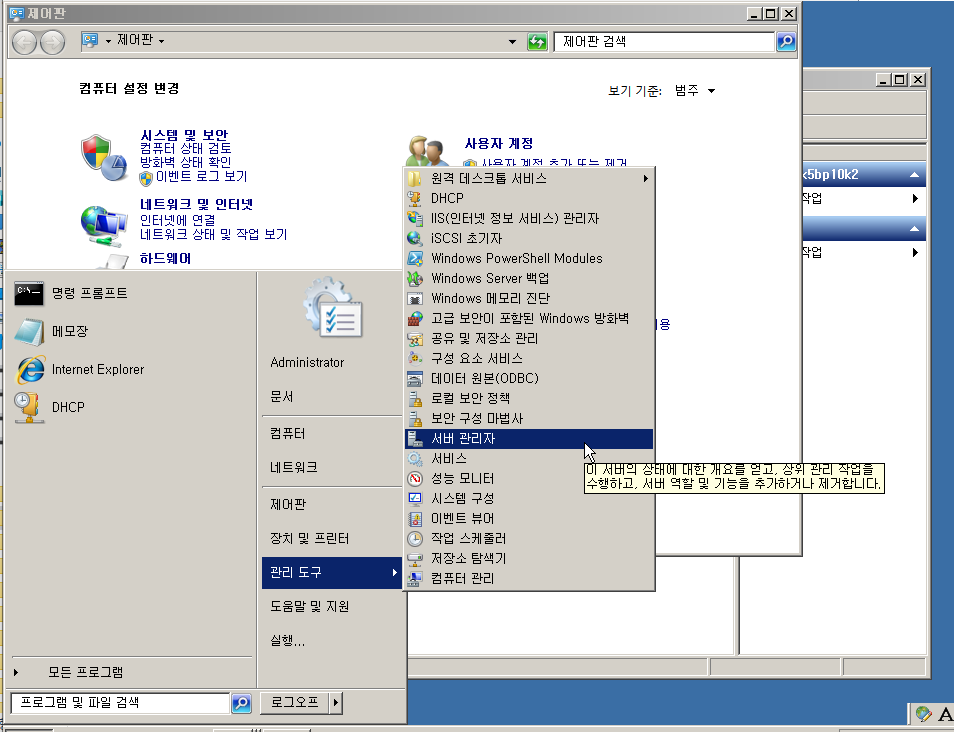Screen dimensions: 954x732
Task: Click the 서비스 gear icon
Action: coord(415,459)
